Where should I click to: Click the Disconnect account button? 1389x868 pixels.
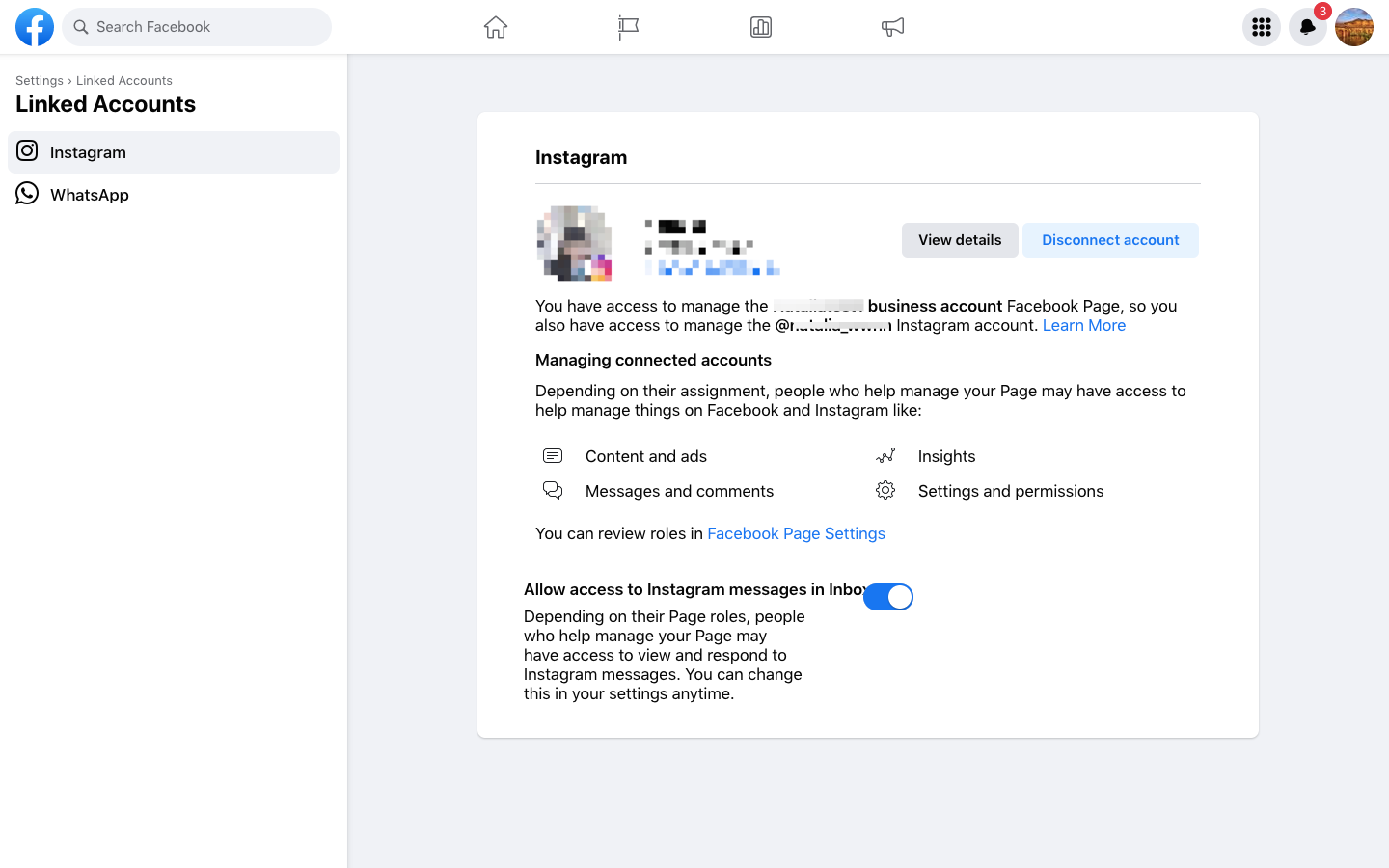tap(1110, 240)
